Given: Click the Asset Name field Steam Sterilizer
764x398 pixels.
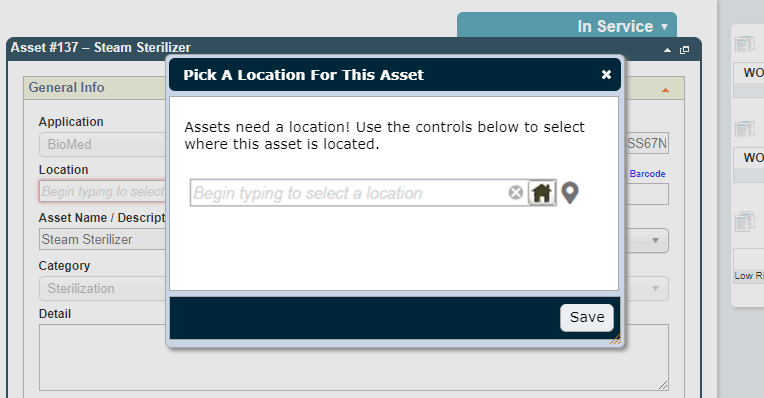Looking at the screenshot, I should coord(102,240).
